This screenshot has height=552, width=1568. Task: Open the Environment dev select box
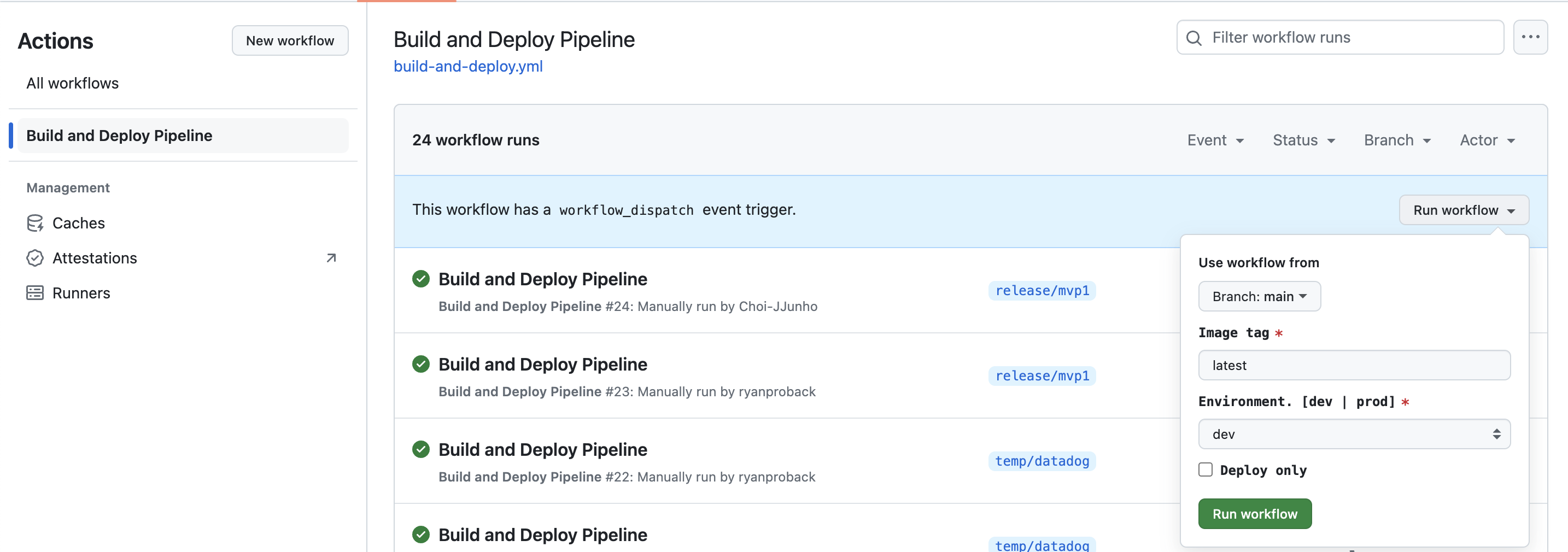click(x=1354, y=434)
